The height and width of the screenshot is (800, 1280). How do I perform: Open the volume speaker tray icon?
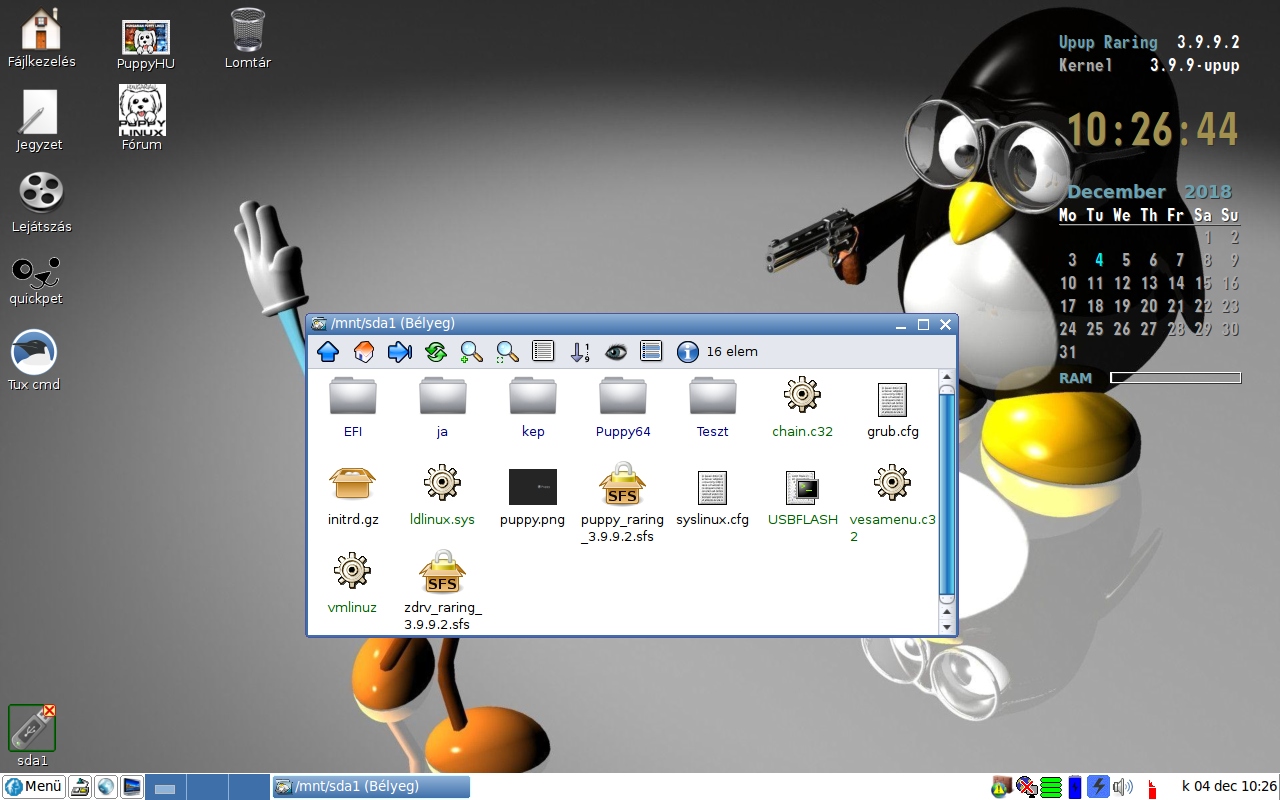click(1123, 787)
